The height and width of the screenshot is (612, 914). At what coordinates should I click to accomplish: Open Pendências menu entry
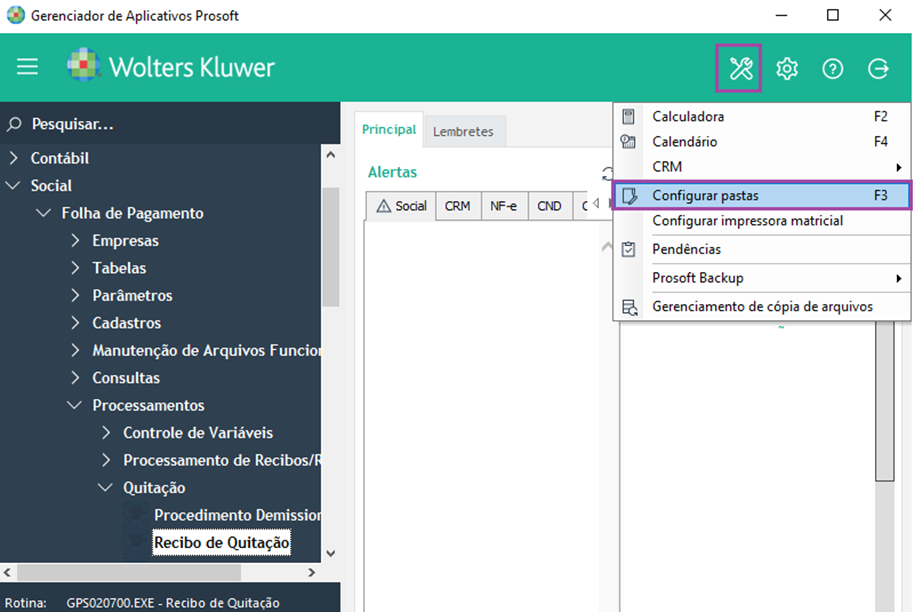click(762, 249)
